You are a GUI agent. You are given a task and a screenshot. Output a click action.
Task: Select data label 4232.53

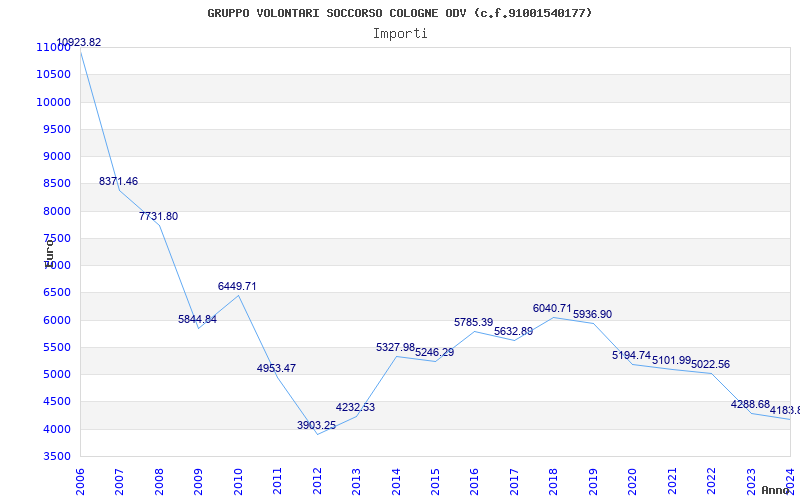coord(356,407)
